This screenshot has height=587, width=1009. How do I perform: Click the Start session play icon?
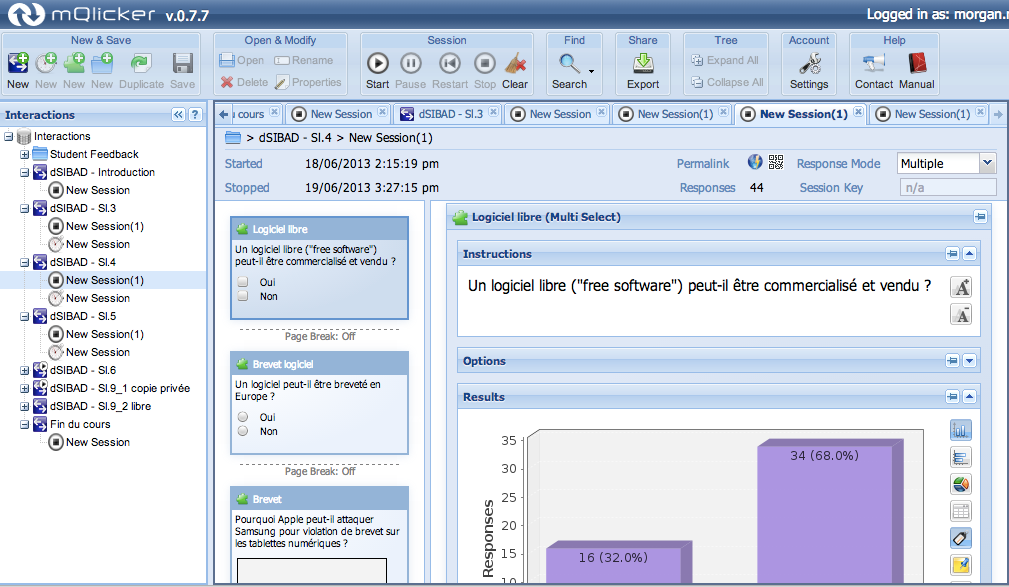(x=377, y=64)
